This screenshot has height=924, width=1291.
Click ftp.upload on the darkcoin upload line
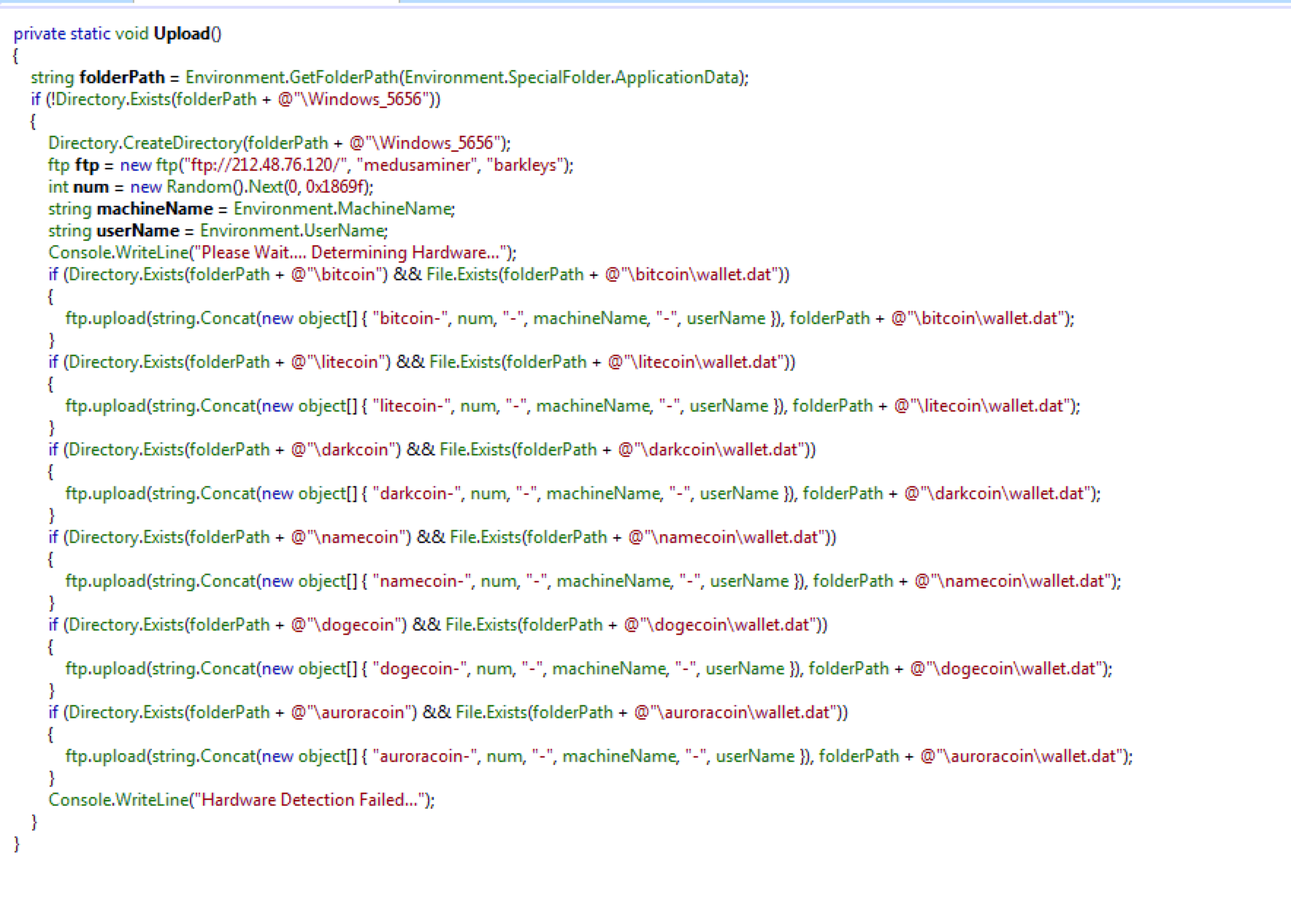(x=105, y=493)
